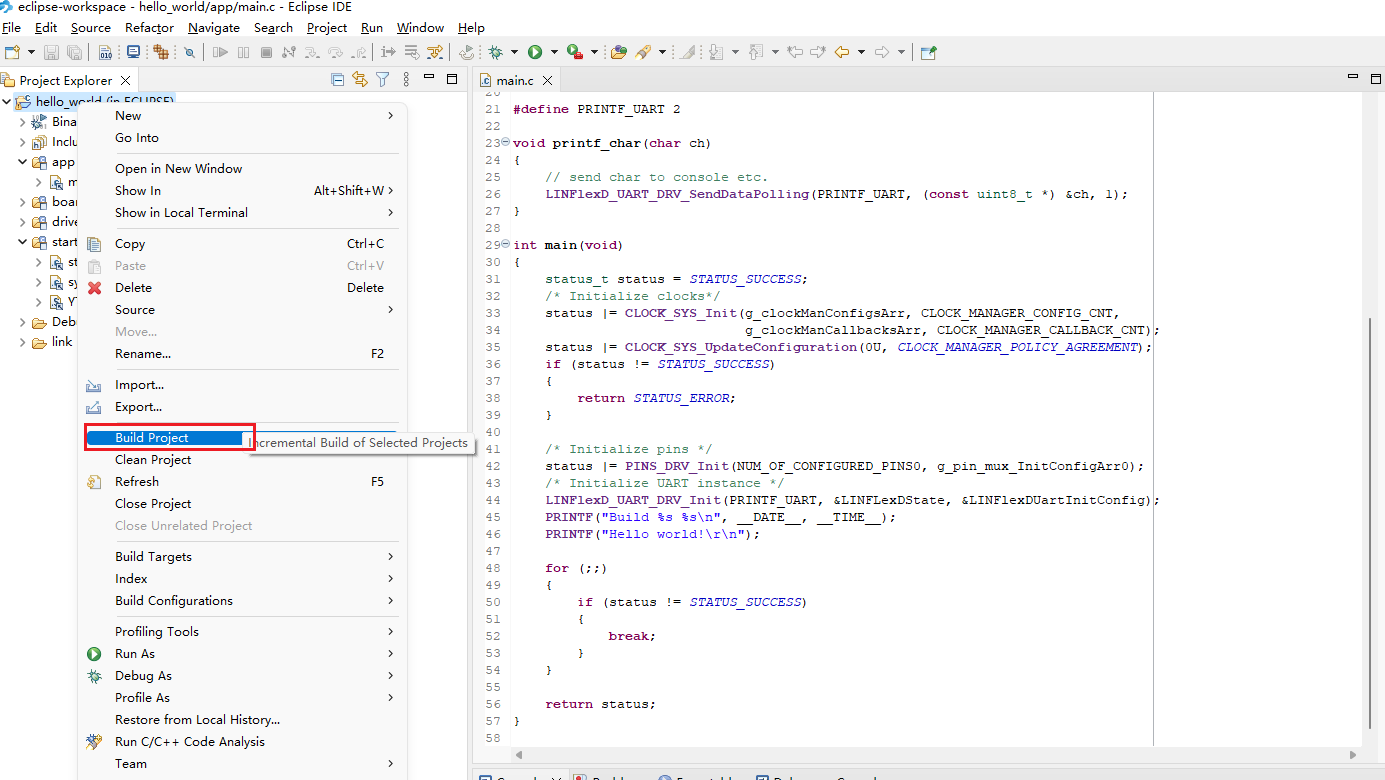Viewport: 1385px width, 780px height.
Task: Click the Suspend debug toolbar icon
Action: coord(243,52)
